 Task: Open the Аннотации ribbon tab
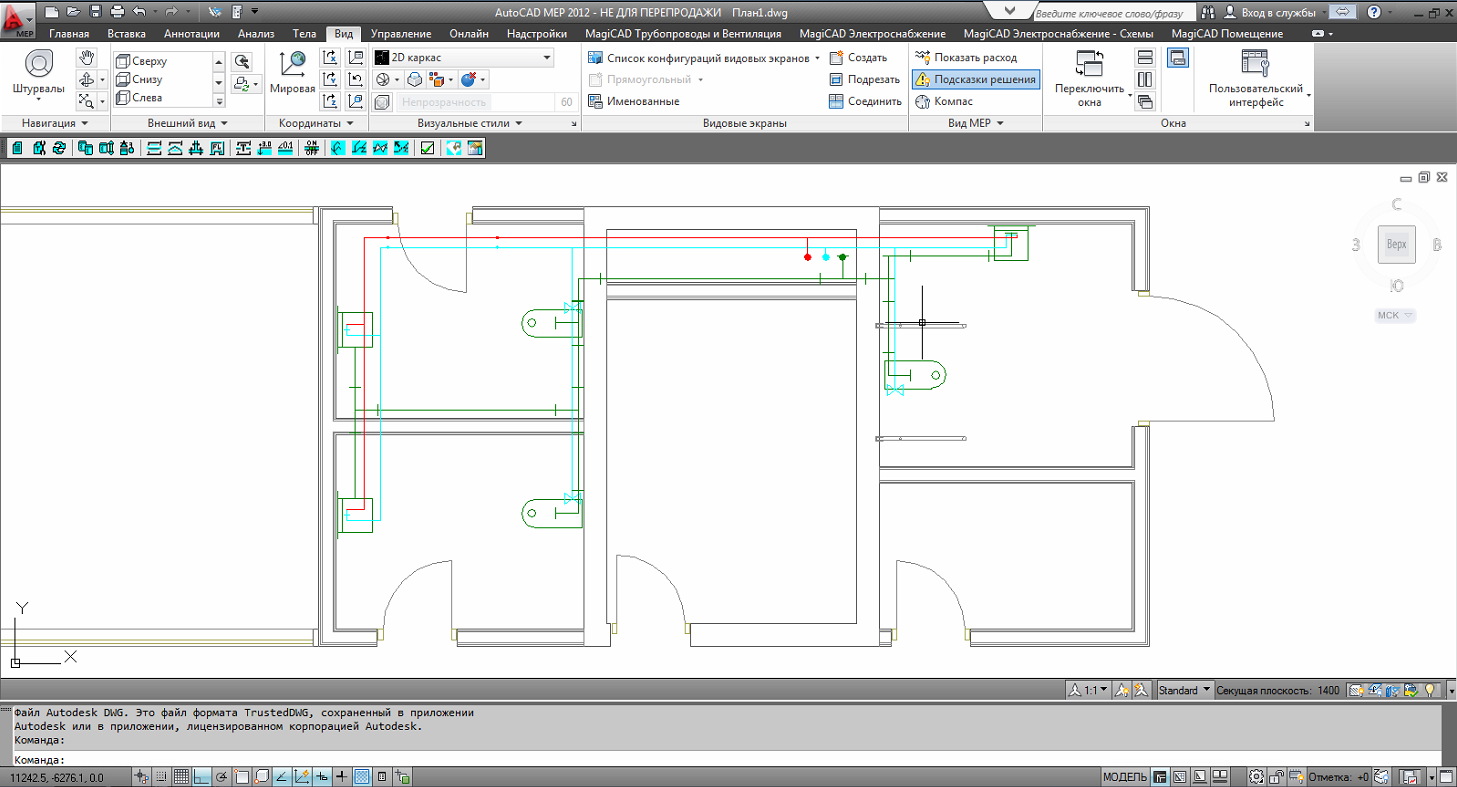click(x=191, y=34)
